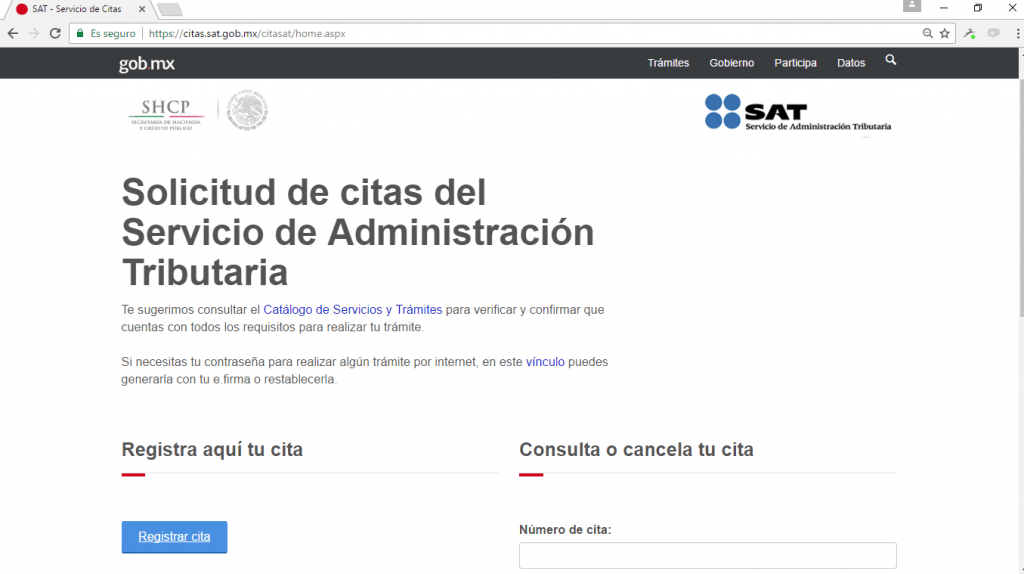Click the SAT logo
The image size is (1024, 574).
[x=797, y=112]
